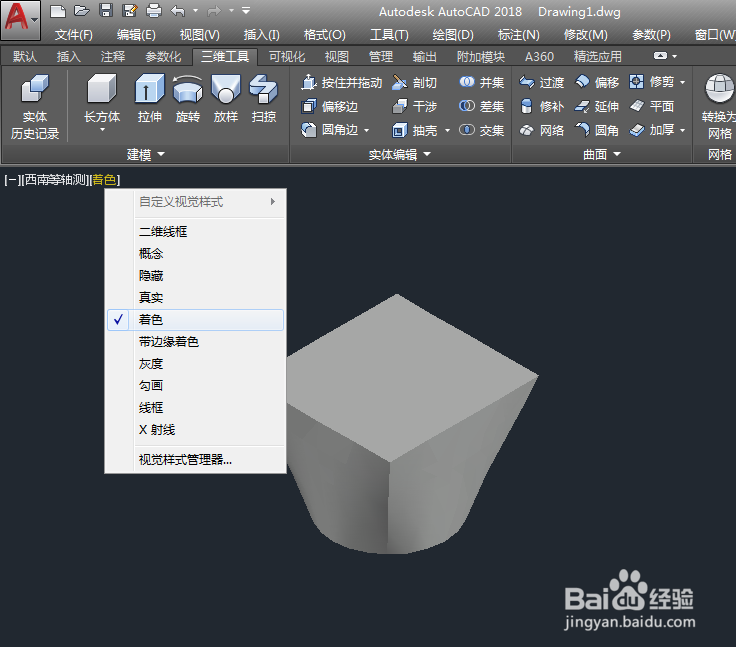This screenshot has width=736, height=647.
Task: Apply the Intersect (交集) operation
Action: (482, 130)
